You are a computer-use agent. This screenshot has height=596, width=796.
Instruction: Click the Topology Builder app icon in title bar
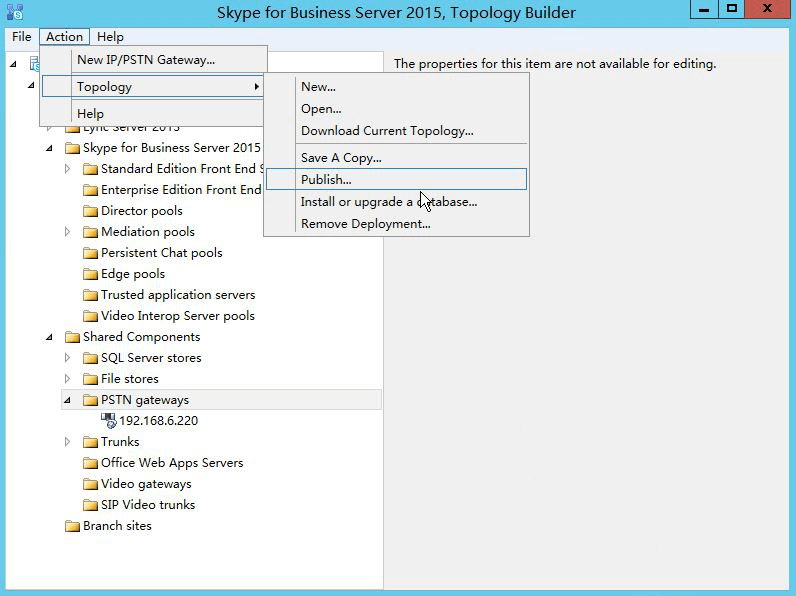pos(15,12)
